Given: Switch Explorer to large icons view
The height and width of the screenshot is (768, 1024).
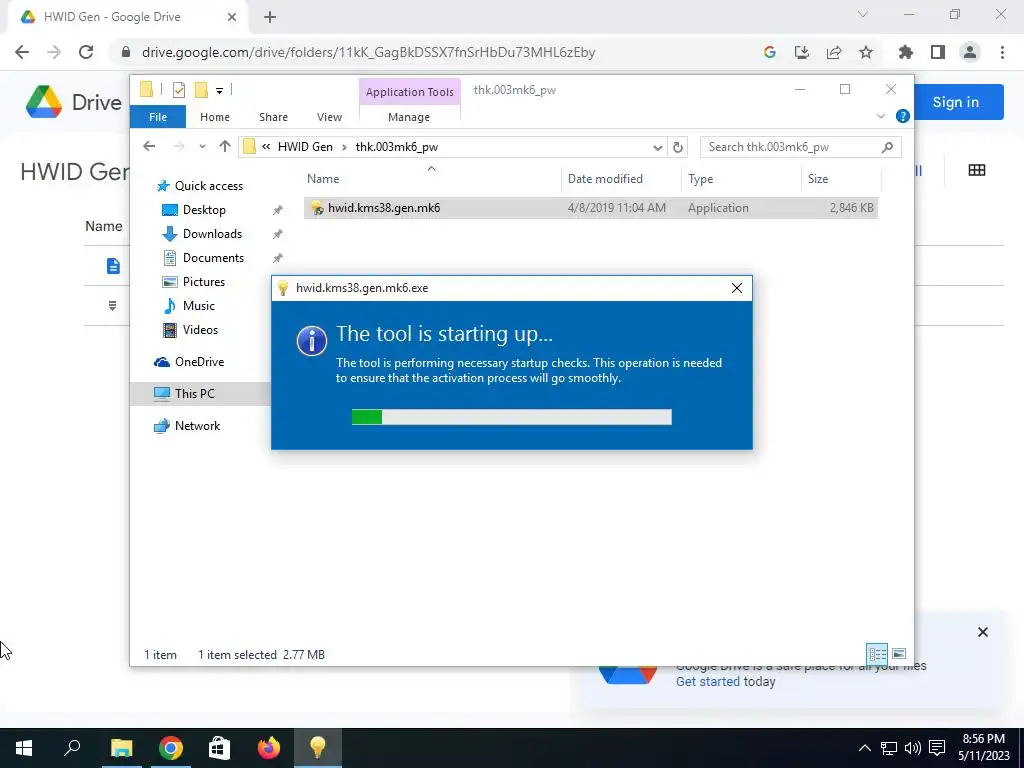Looking at the screenshot, I should pyautogui.click(x=899, y=654).
